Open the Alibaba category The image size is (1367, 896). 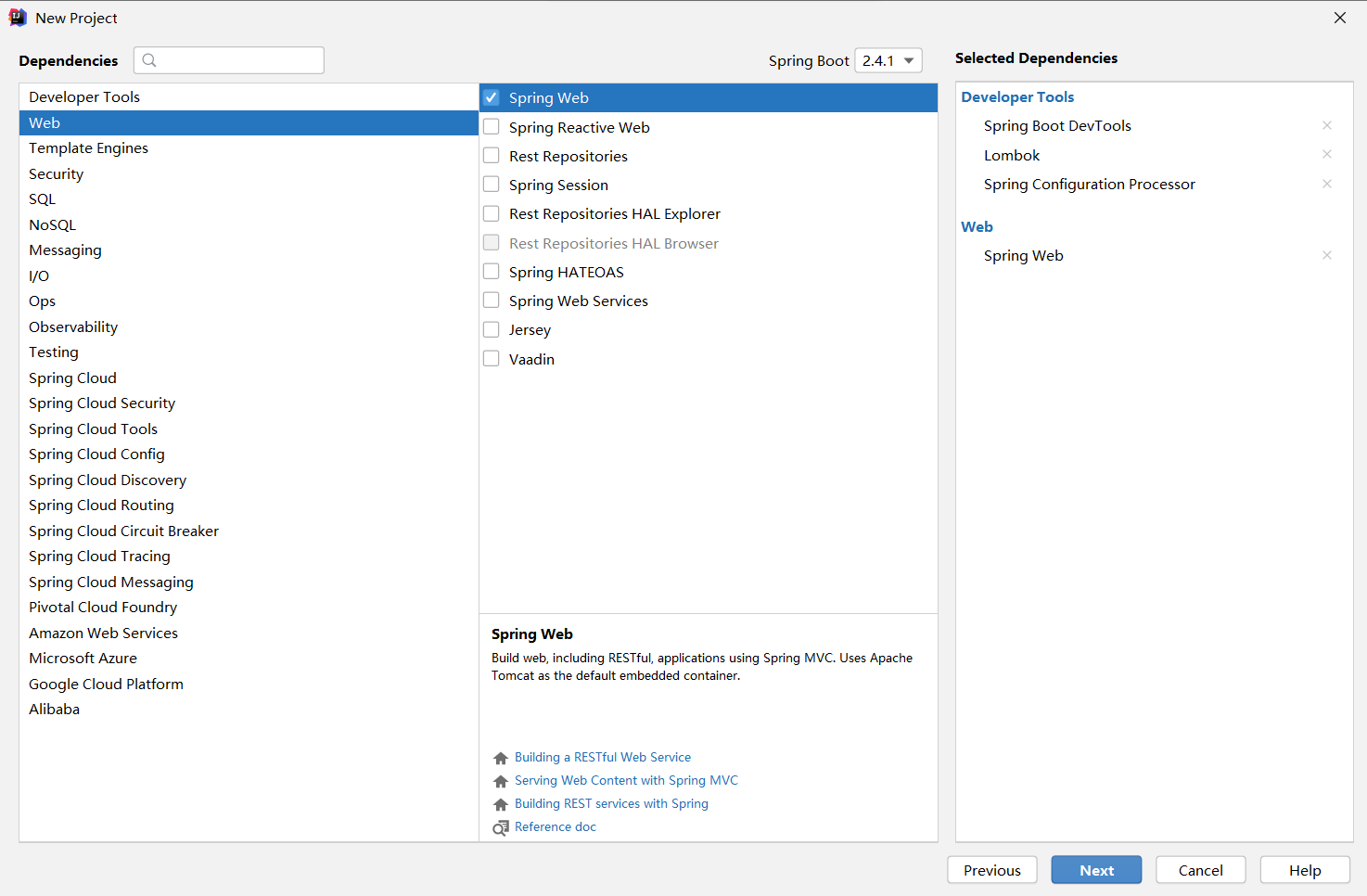(249, 710)
